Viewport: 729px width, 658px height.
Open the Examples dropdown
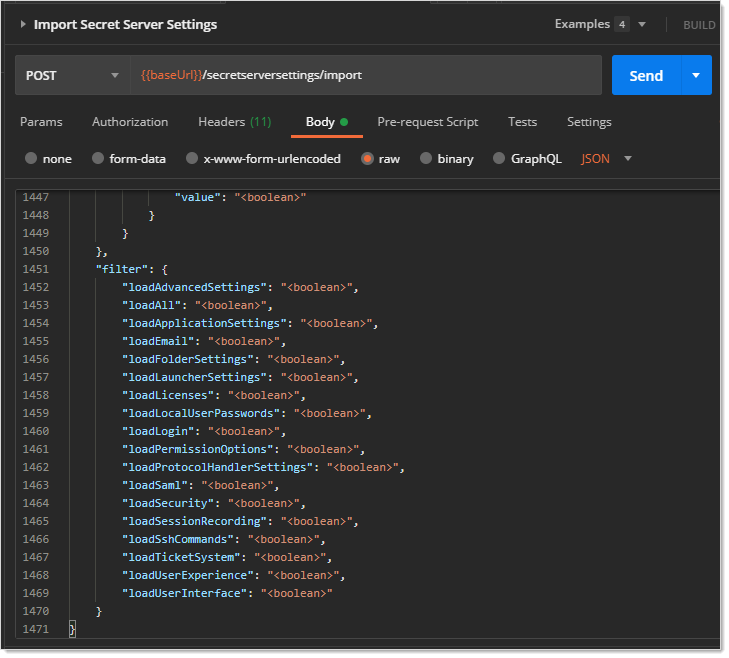click(600, 24)
